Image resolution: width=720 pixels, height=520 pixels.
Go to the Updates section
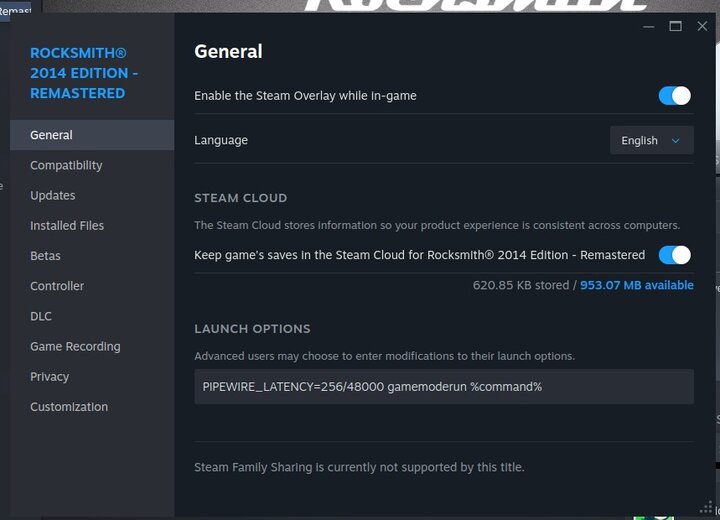point(52,196)
